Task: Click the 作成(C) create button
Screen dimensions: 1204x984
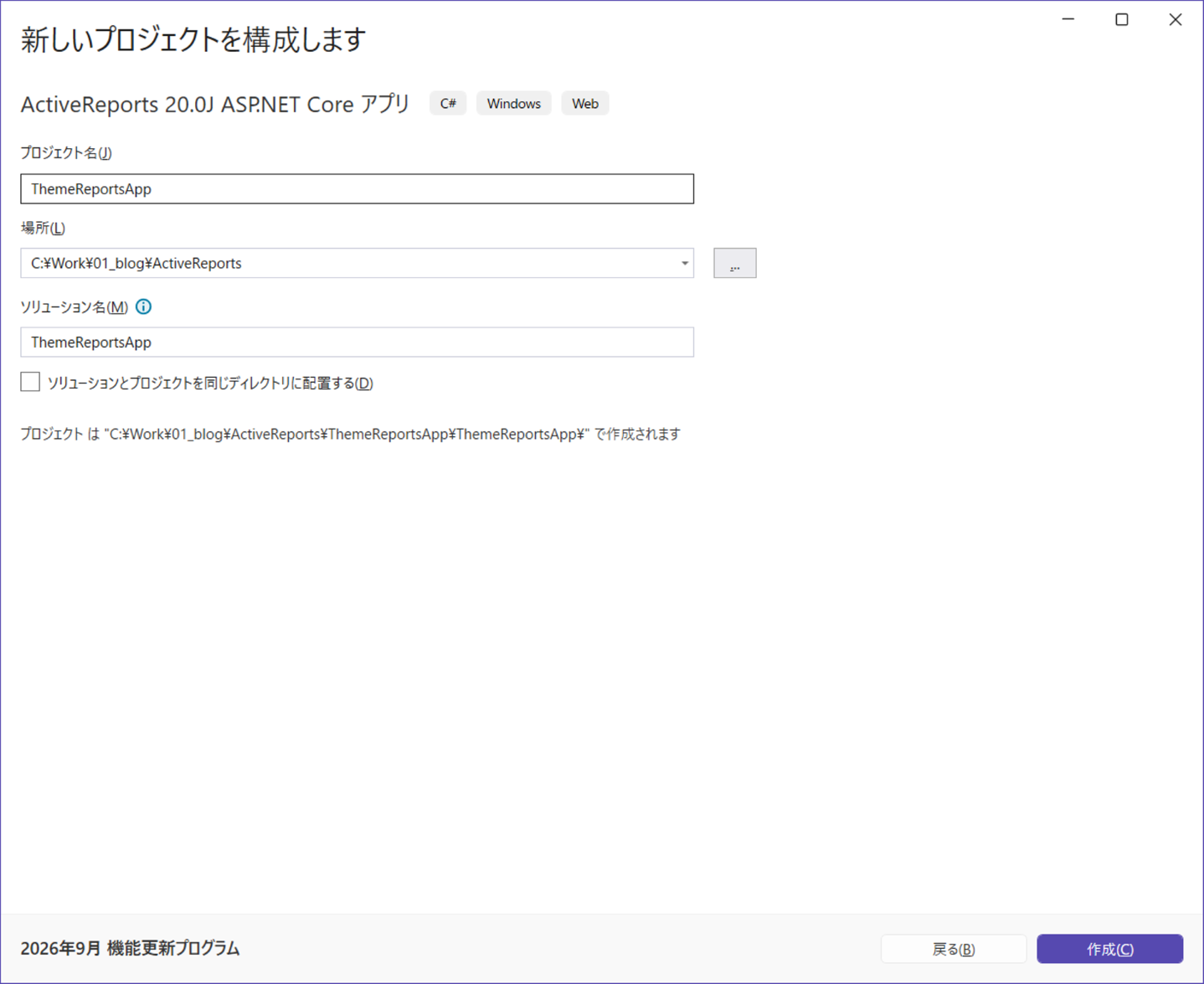Action: (x=1109, y=949)
